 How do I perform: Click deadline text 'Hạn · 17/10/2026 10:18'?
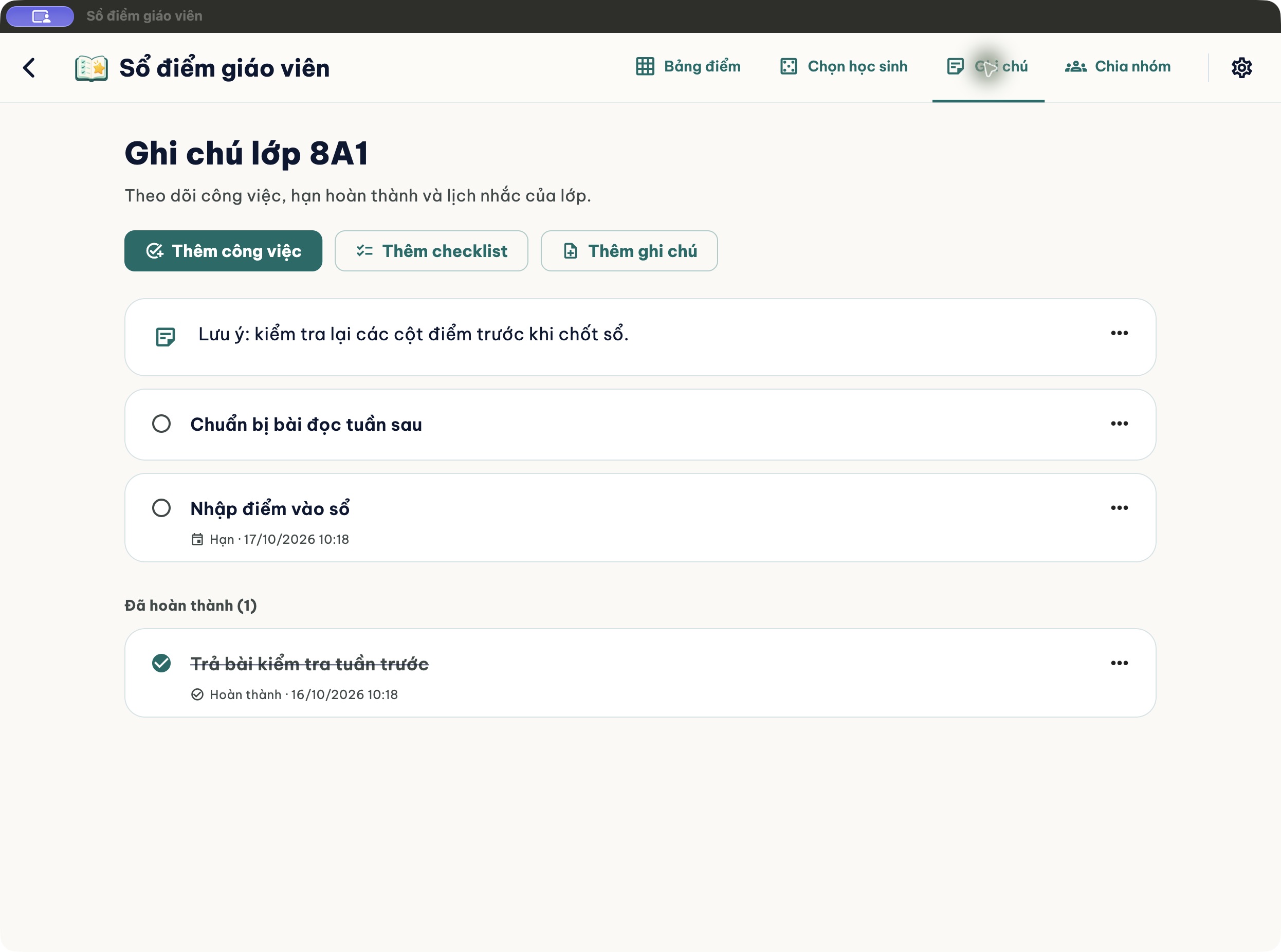(279, 539)
